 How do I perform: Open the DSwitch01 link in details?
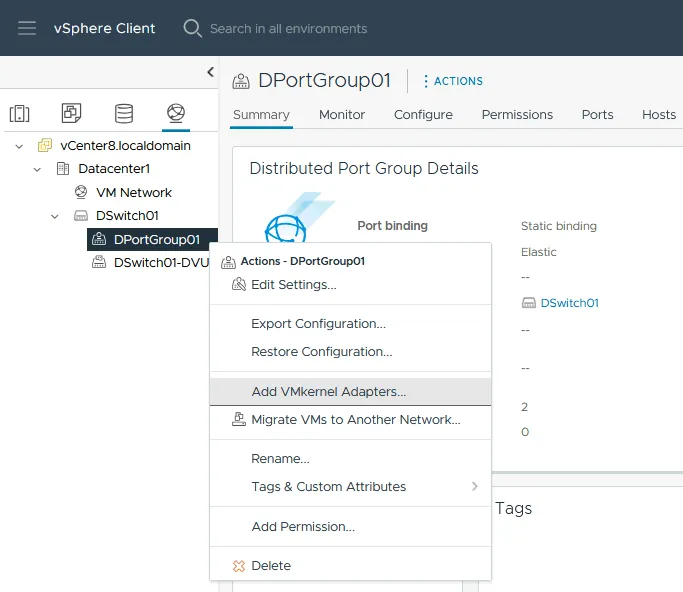(x=569, y=303)
